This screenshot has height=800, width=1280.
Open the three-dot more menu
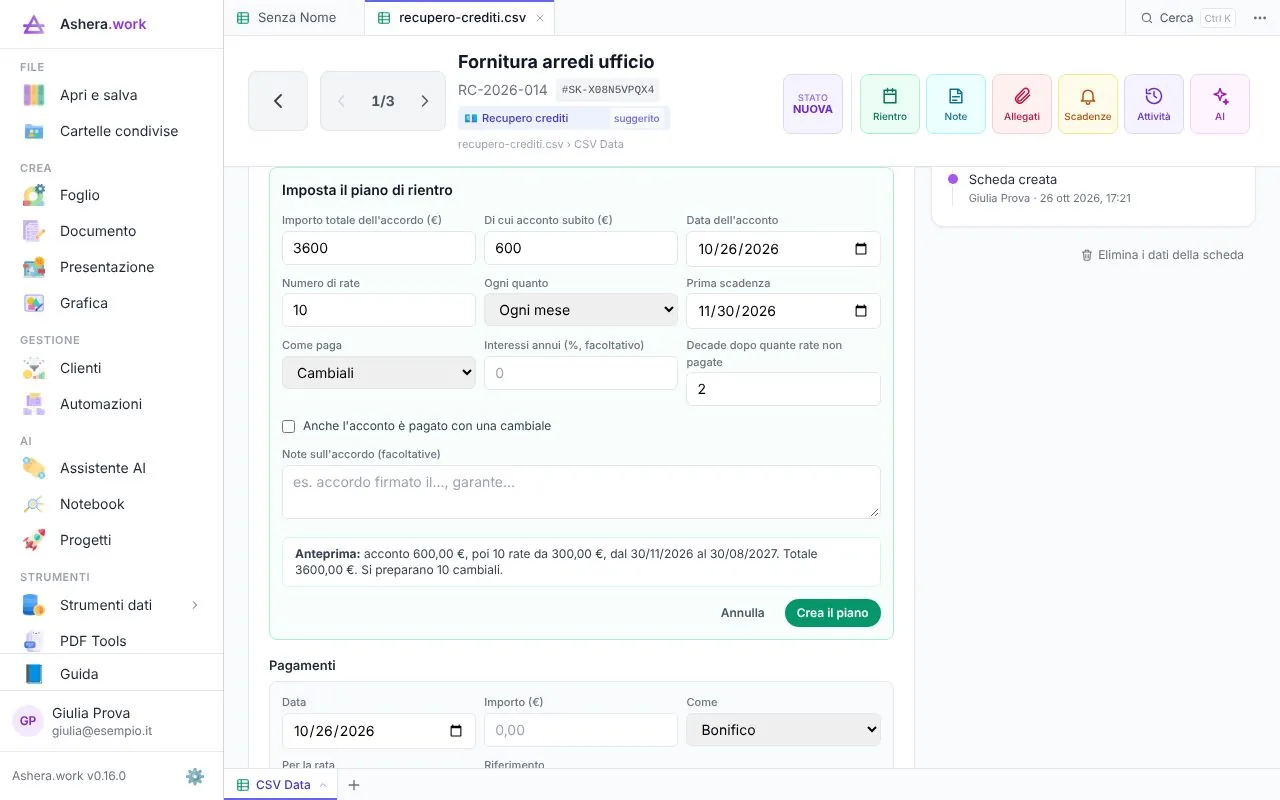[x=1260, y=18]
